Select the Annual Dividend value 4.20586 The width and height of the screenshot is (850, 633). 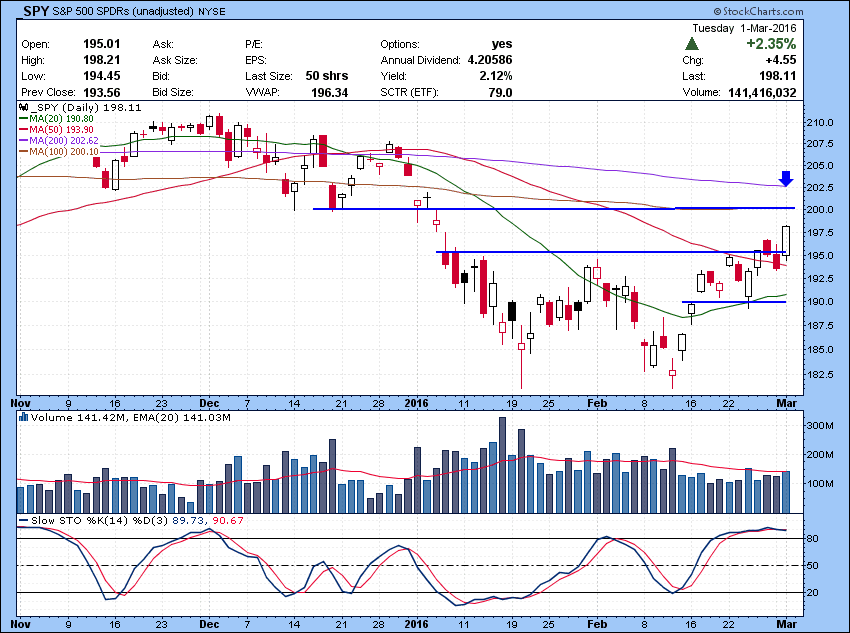490,60
